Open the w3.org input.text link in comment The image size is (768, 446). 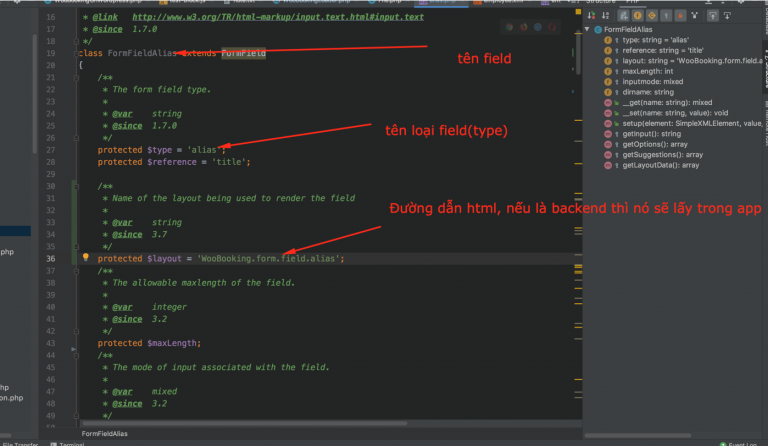(277, 17)
